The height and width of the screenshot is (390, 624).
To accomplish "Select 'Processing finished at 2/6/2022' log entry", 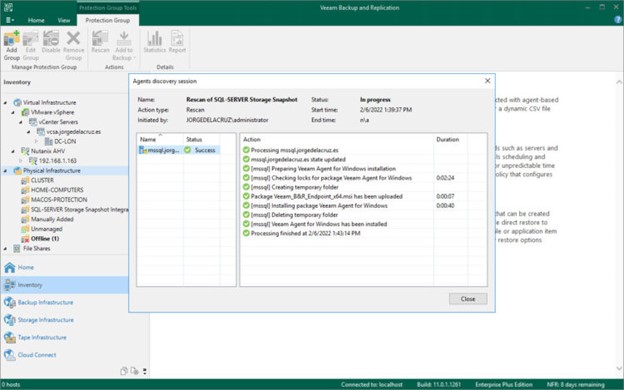I will pos(306,233).
